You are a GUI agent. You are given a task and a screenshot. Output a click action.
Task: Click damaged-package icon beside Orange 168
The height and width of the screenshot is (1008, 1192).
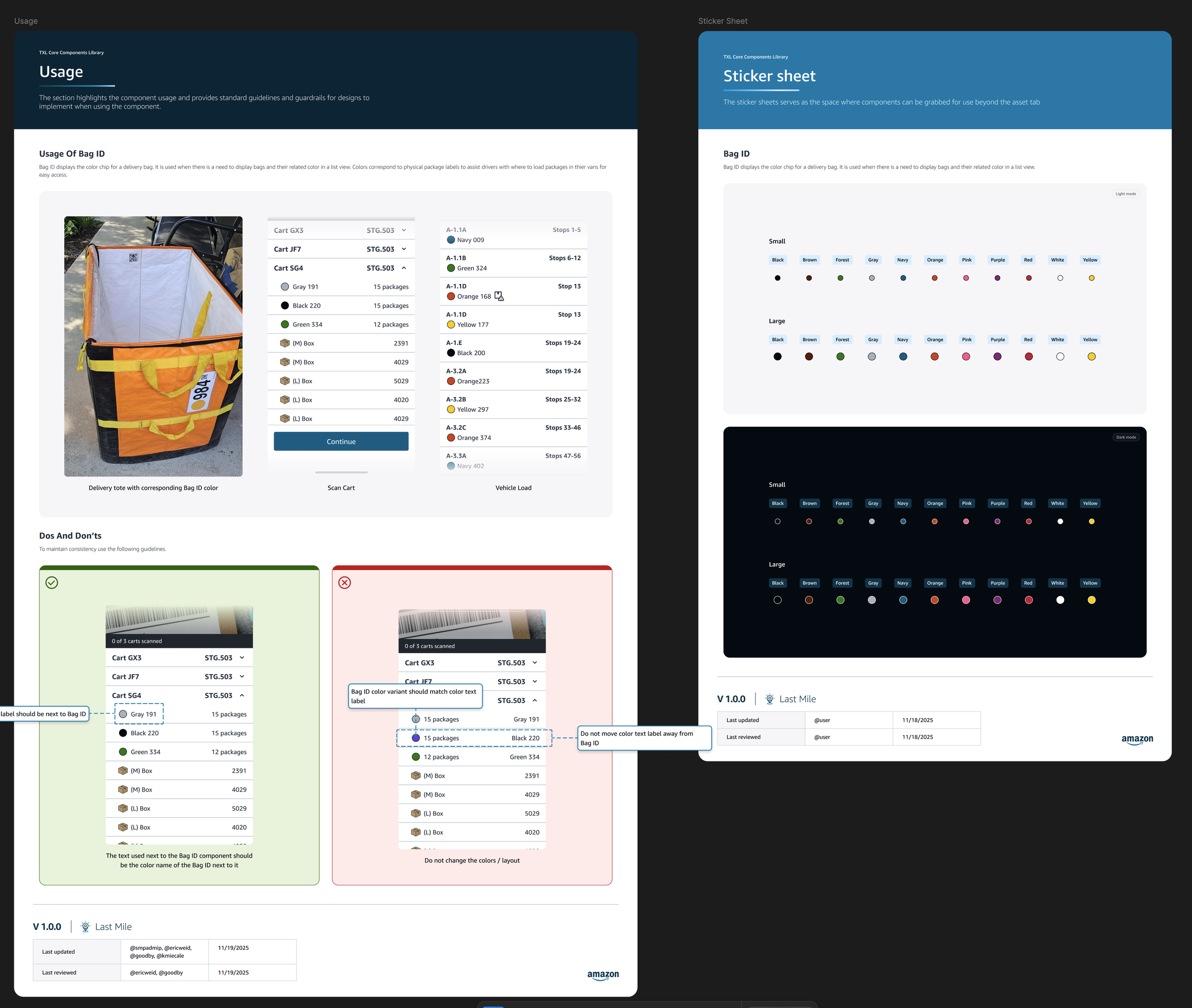(499, 296)
